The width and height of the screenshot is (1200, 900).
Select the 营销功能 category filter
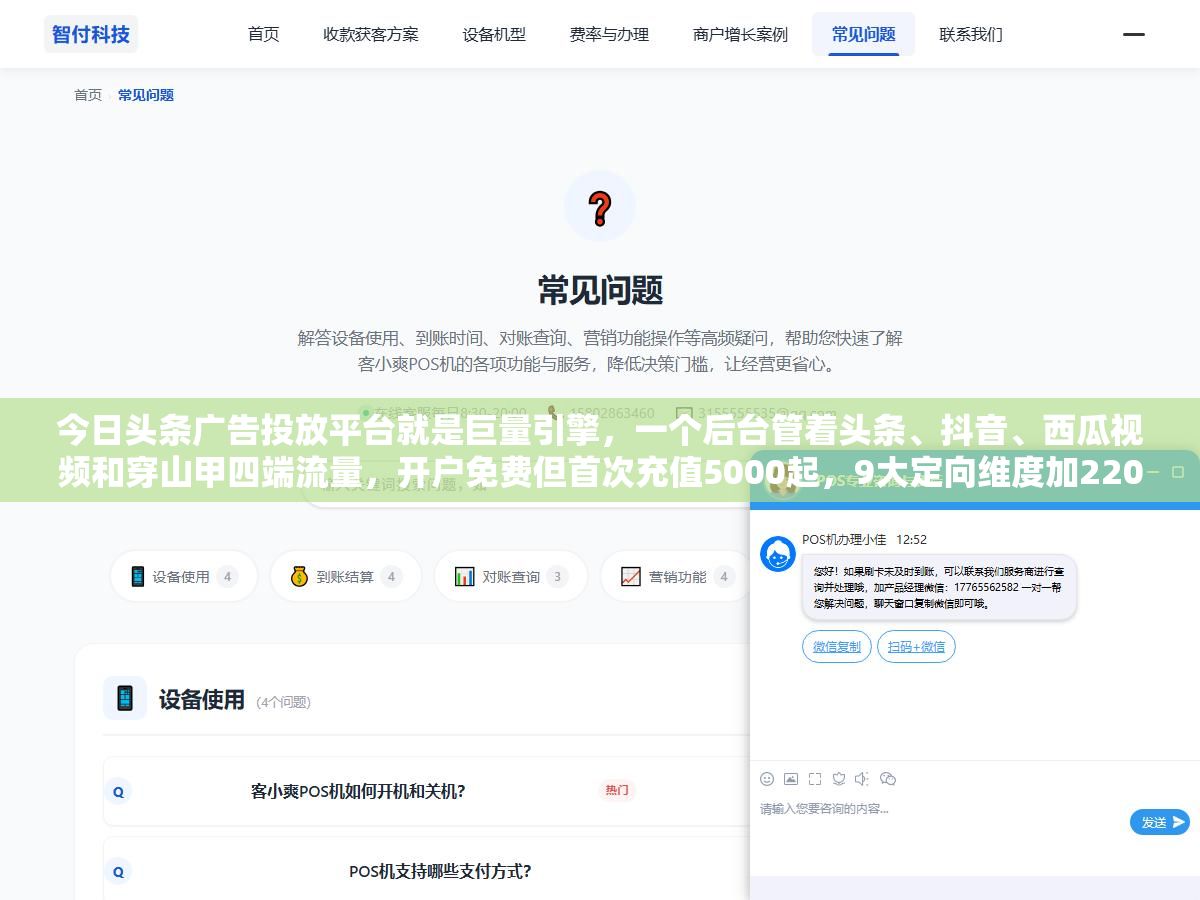point(677,576)
